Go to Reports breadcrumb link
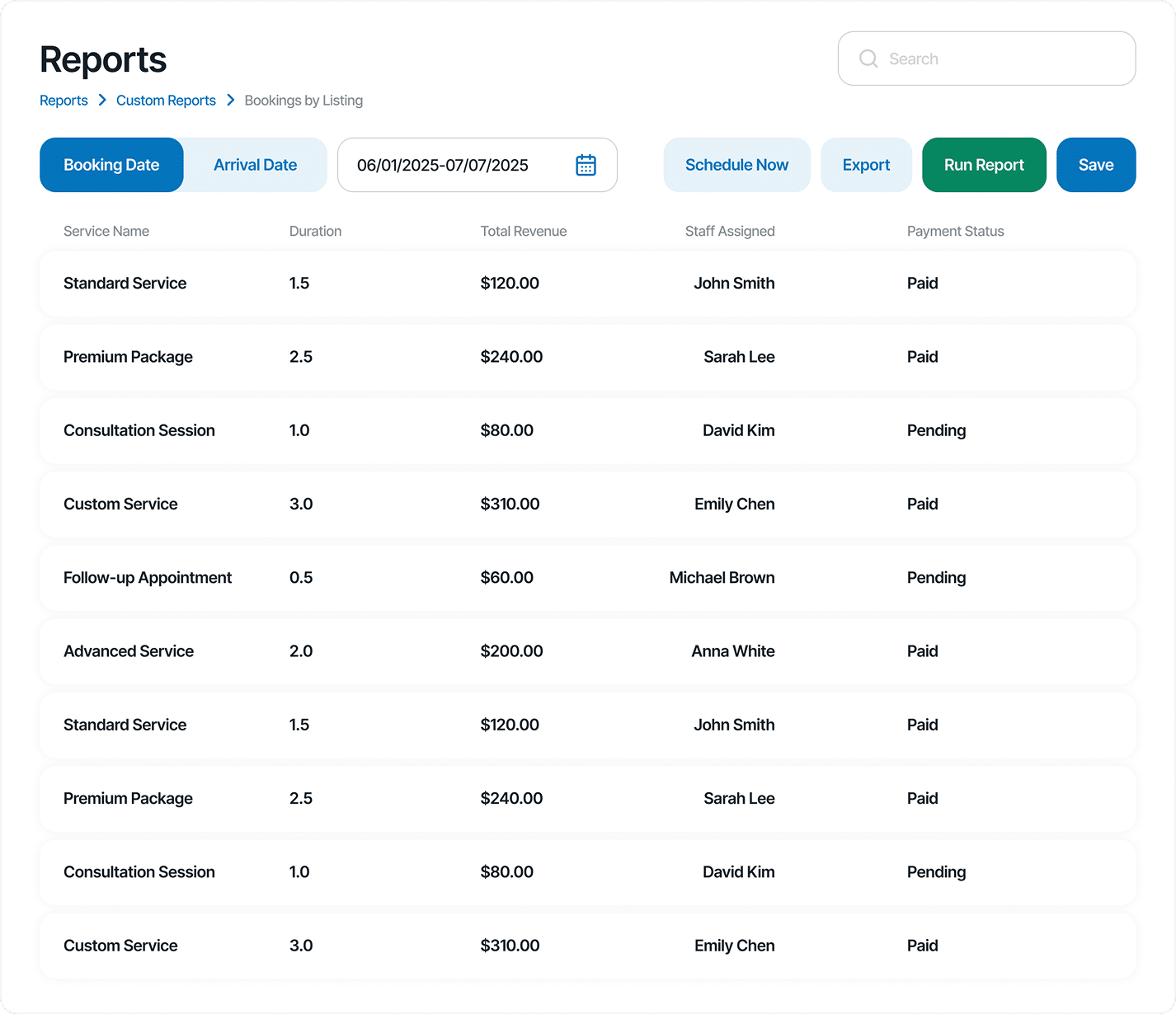This screenshot has width=1176, height=1014. [64, 101]
